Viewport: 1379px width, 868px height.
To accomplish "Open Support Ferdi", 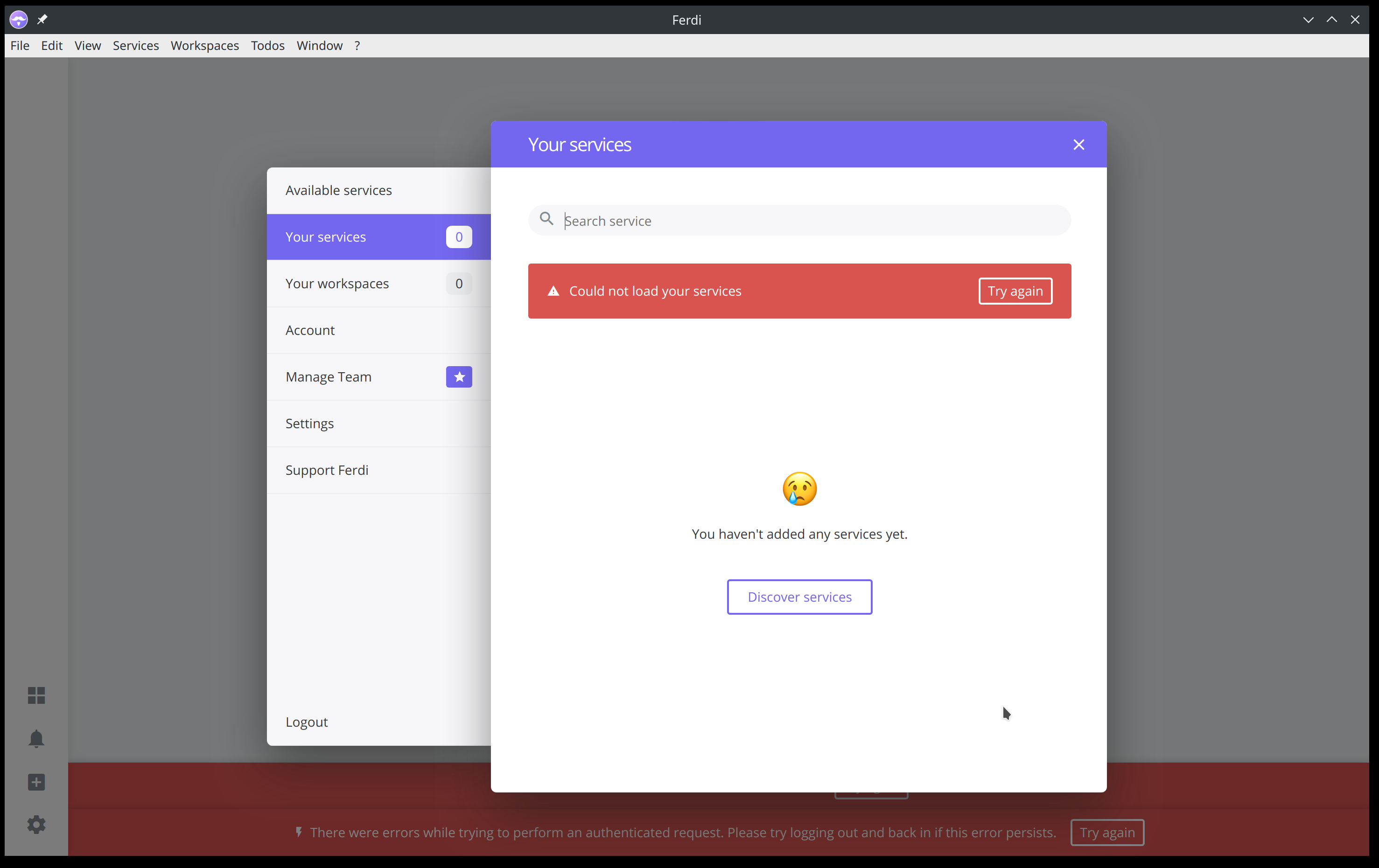I will pyautogui.click(x=378, y=470).
